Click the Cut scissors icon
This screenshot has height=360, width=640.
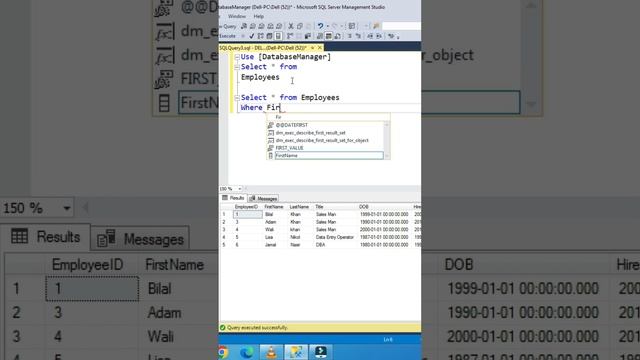291,26
